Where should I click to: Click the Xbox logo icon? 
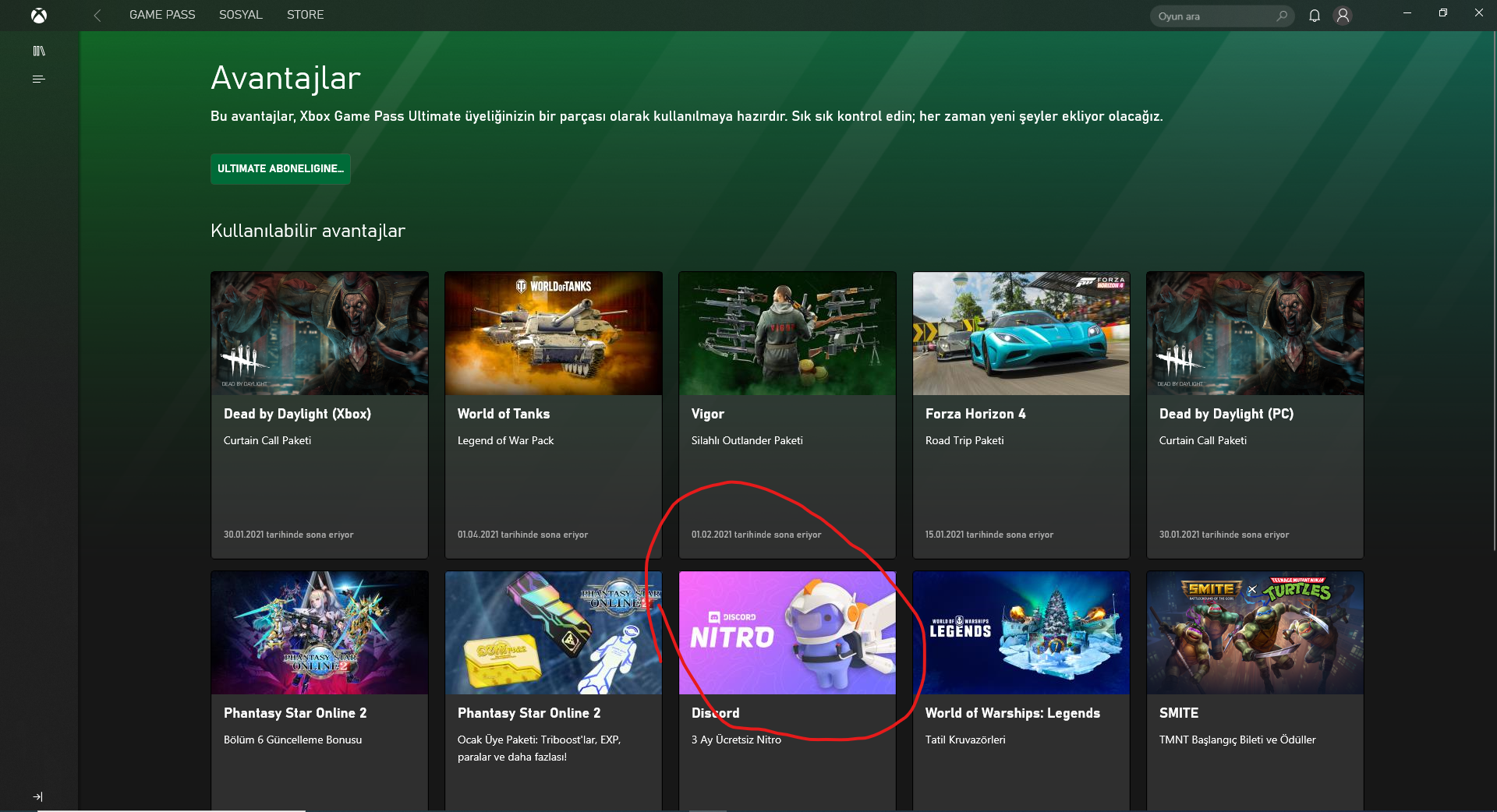tap(39, 16)
